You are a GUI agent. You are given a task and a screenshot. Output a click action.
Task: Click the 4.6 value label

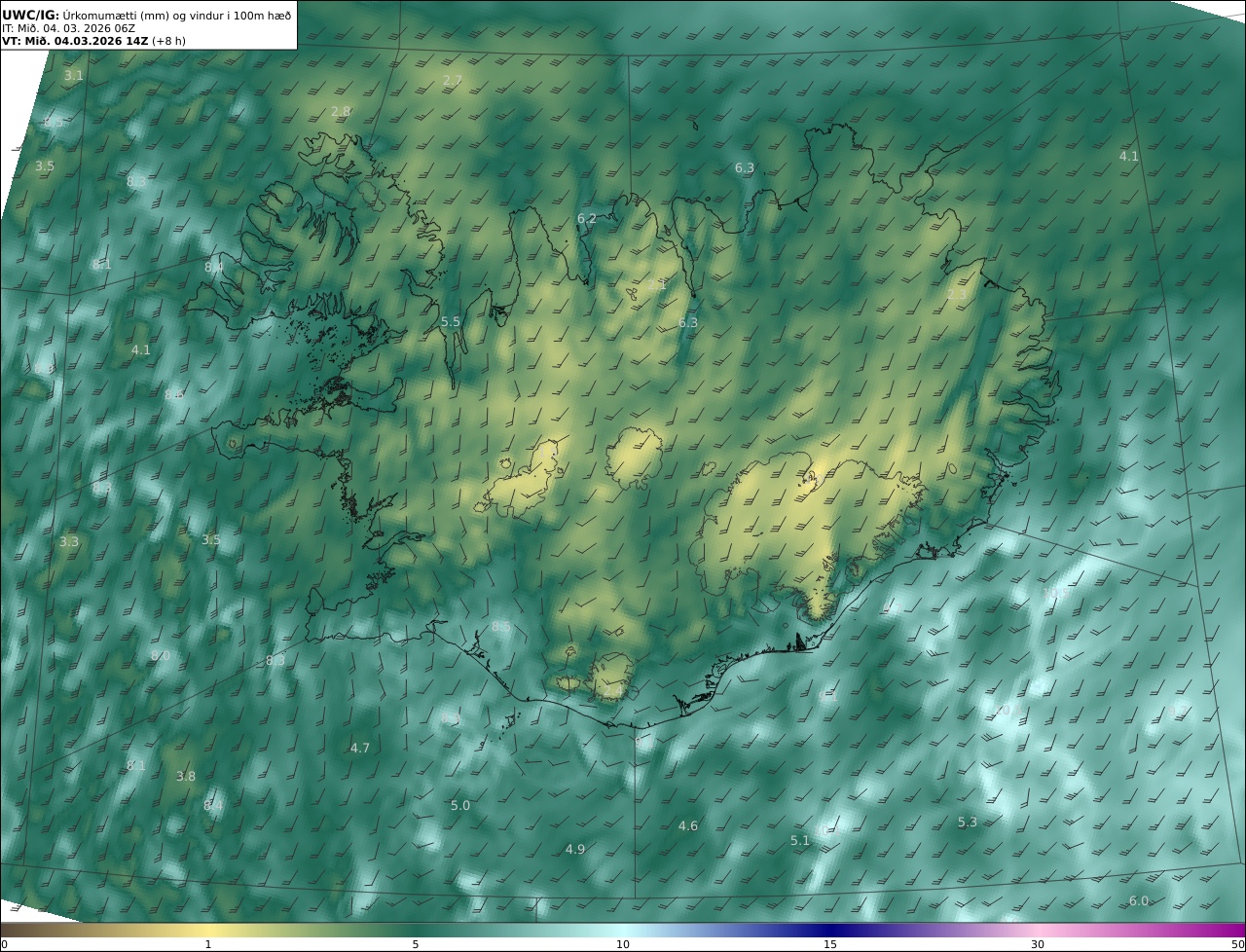coord(688,825)
